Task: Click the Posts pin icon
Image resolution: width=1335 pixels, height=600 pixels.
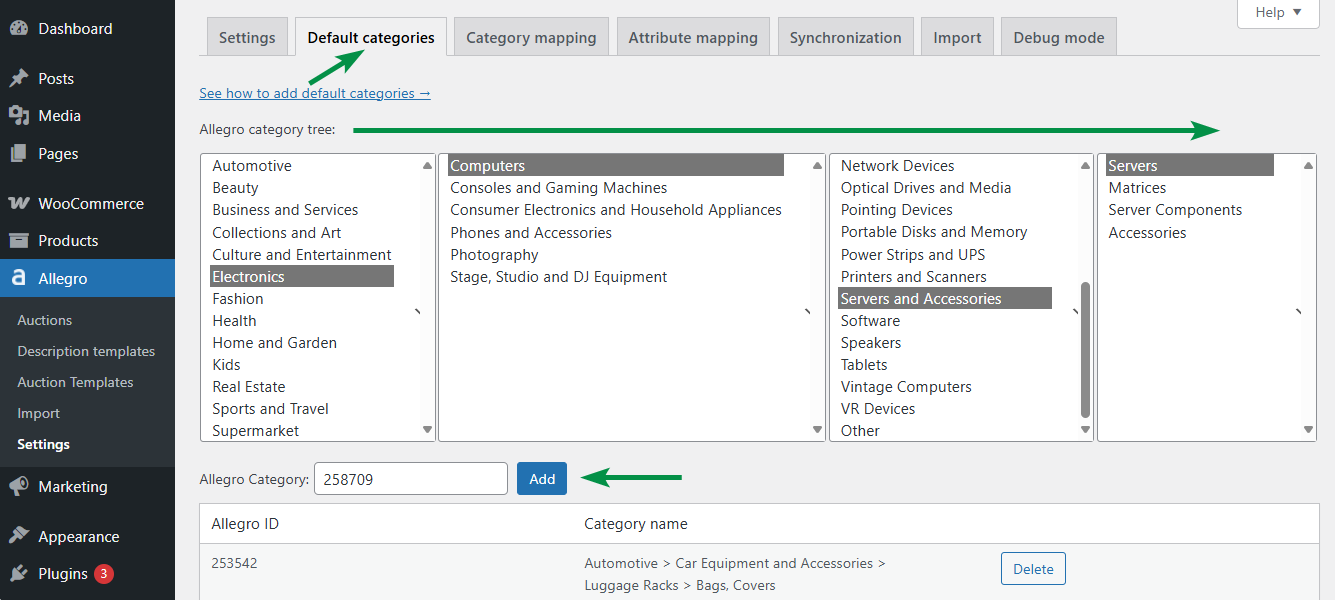Action: pyautogui.click(x=19, y=78)
